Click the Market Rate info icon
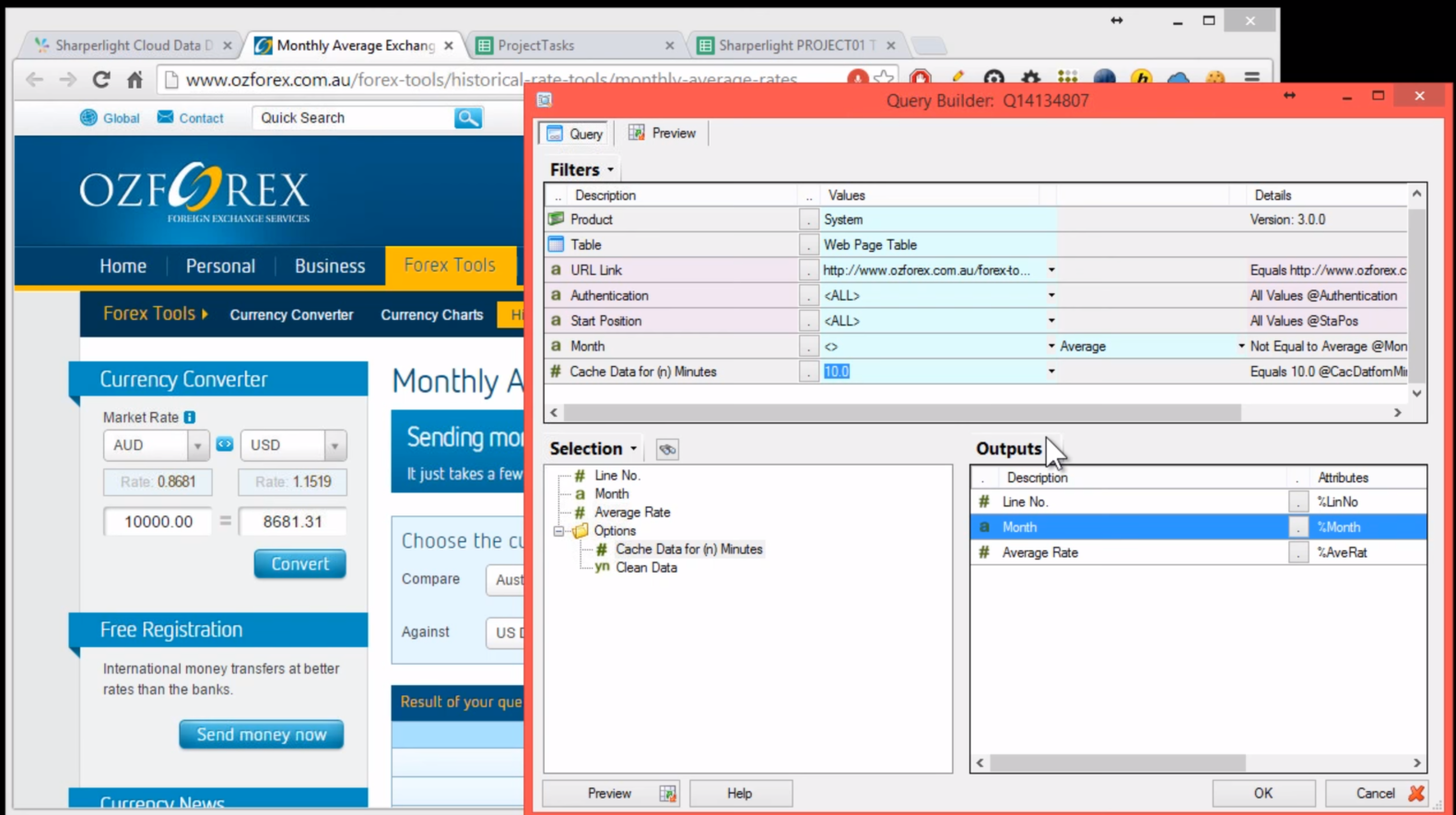Viewport: 1456px width, 815px height. coord(190,418)
